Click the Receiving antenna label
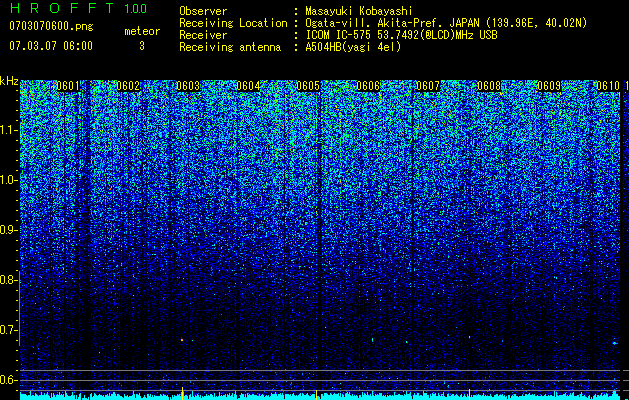The width and height of the screenshot is (629, 400). click(x=230, y=47)
